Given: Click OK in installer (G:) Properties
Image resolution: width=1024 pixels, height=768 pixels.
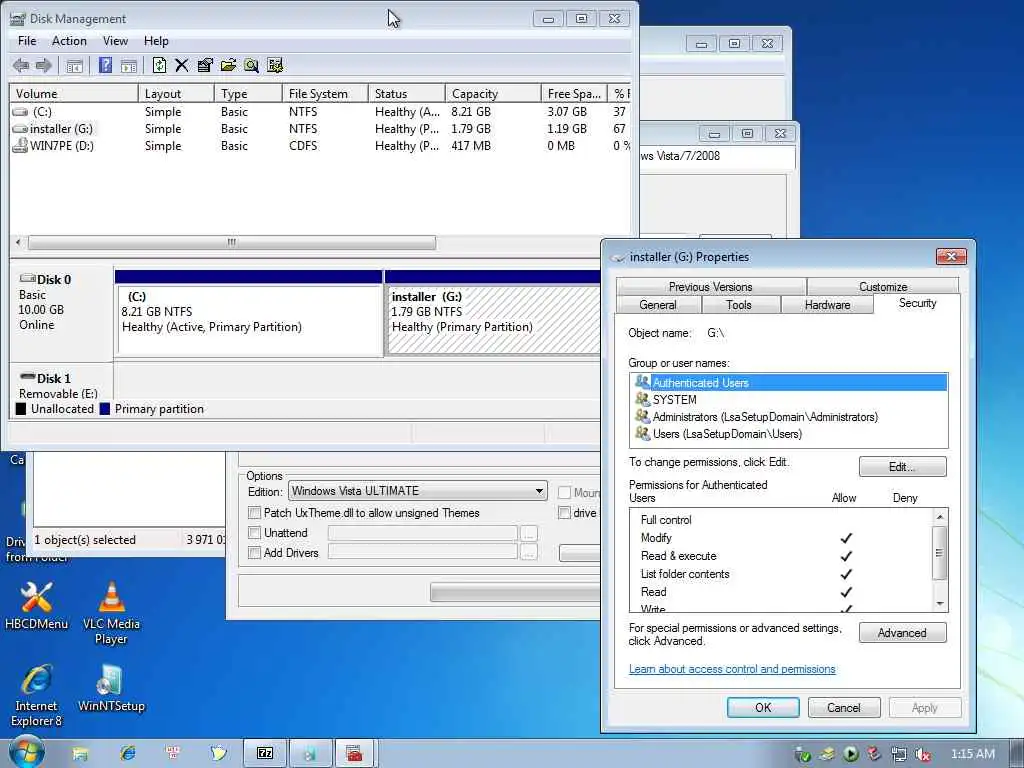Looking at the screenshot, I should 763,707.
